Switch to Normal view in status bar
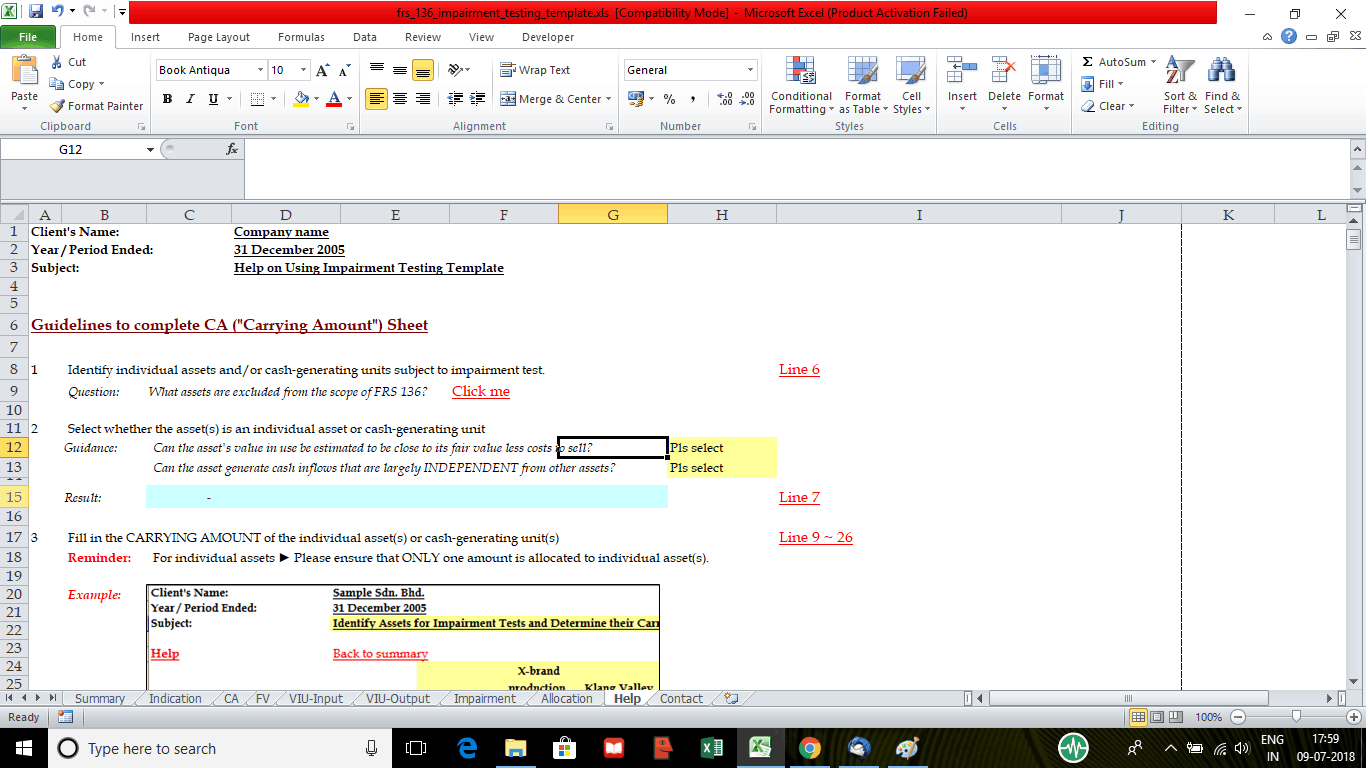 [x=1138, y=717]
